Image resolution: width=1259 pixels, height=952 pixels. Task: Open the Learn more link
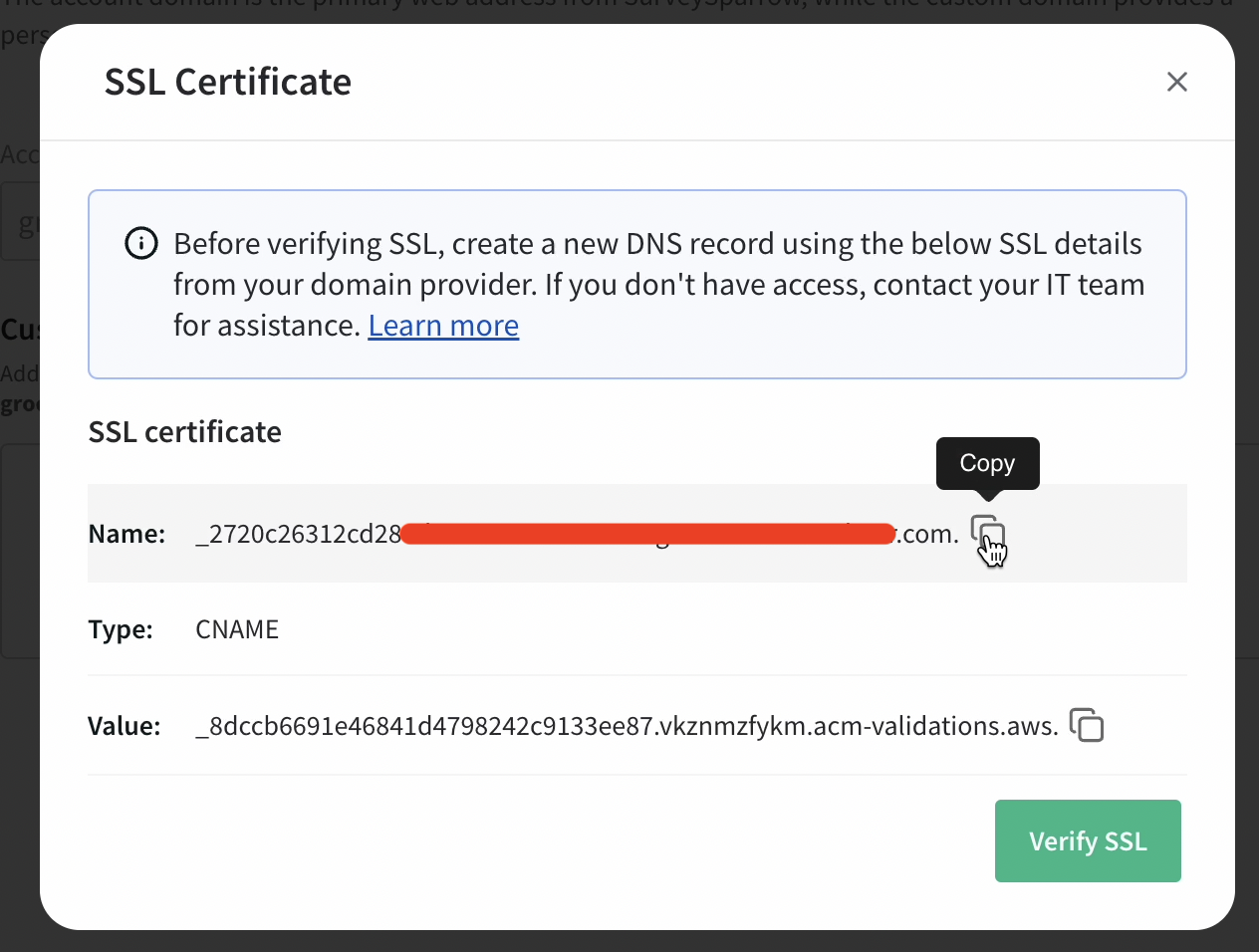click(x=443, y=326)
